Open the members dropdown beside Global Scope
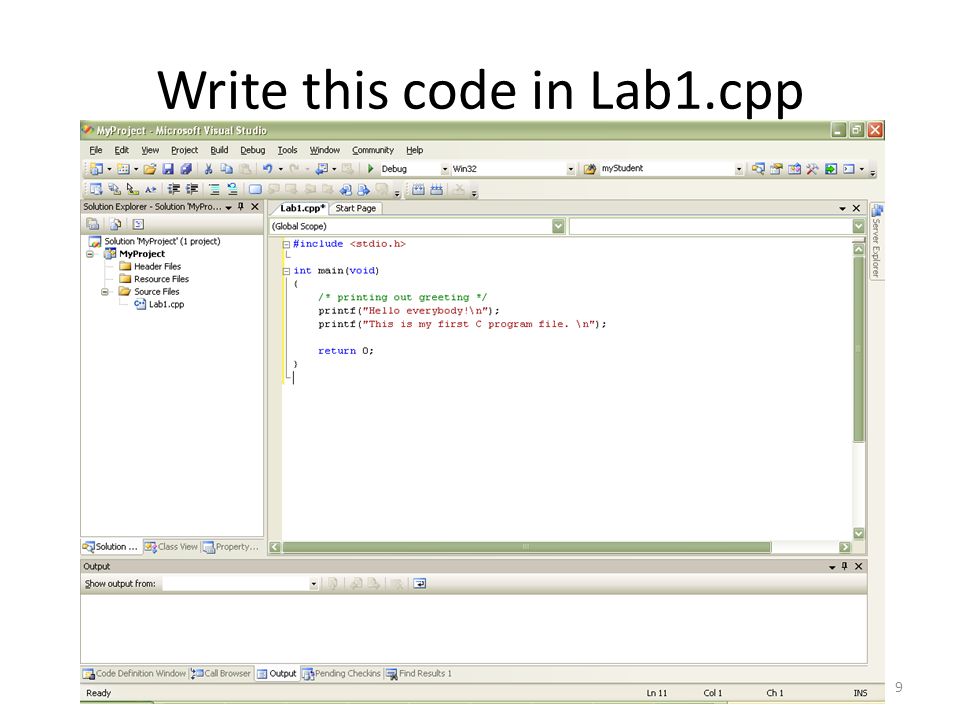Viewport: 960px width, 720px height. 858,227
